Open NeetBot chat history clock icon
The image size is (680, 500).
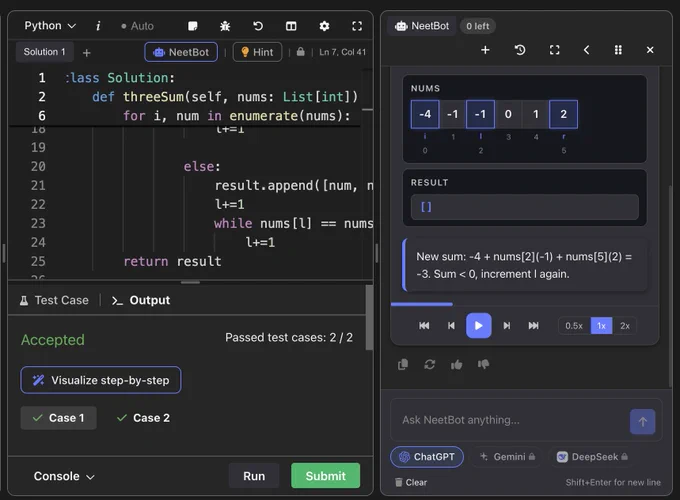point(520,50)
